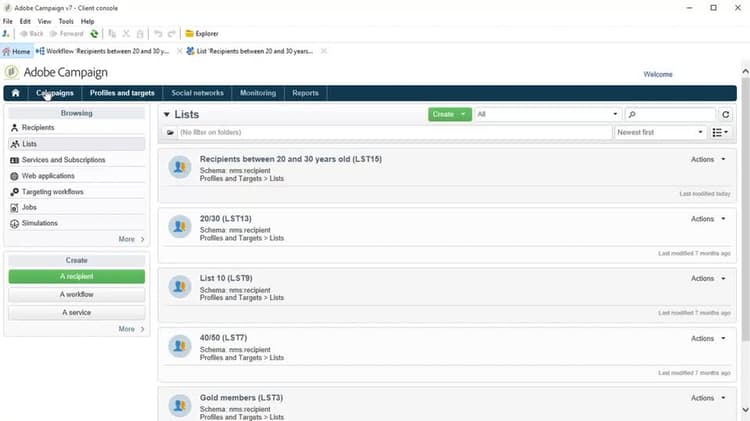750x421 pixels.
Task: Open Web applications in Browsing
Action: pyautogui.click(x=77, y=176)
